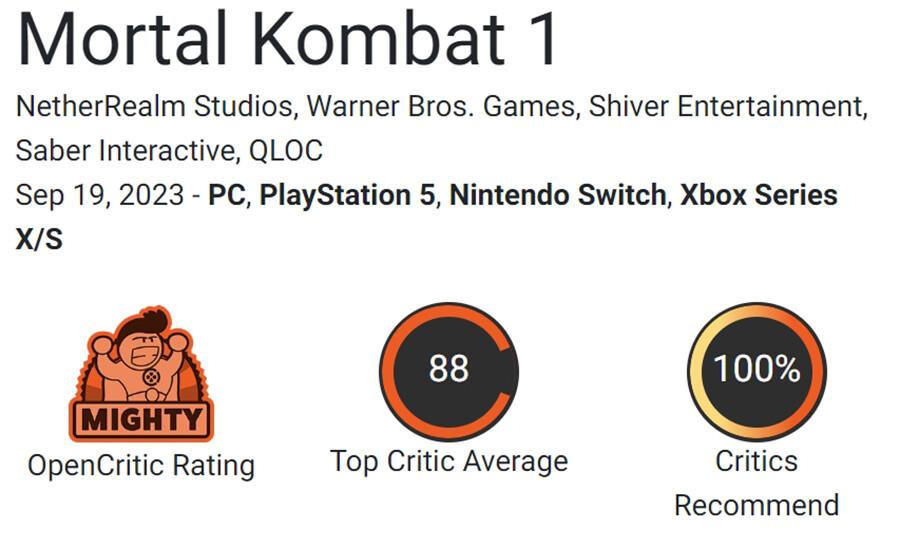
Task: Click the 88 score circle
Action: tap(449, 371)
